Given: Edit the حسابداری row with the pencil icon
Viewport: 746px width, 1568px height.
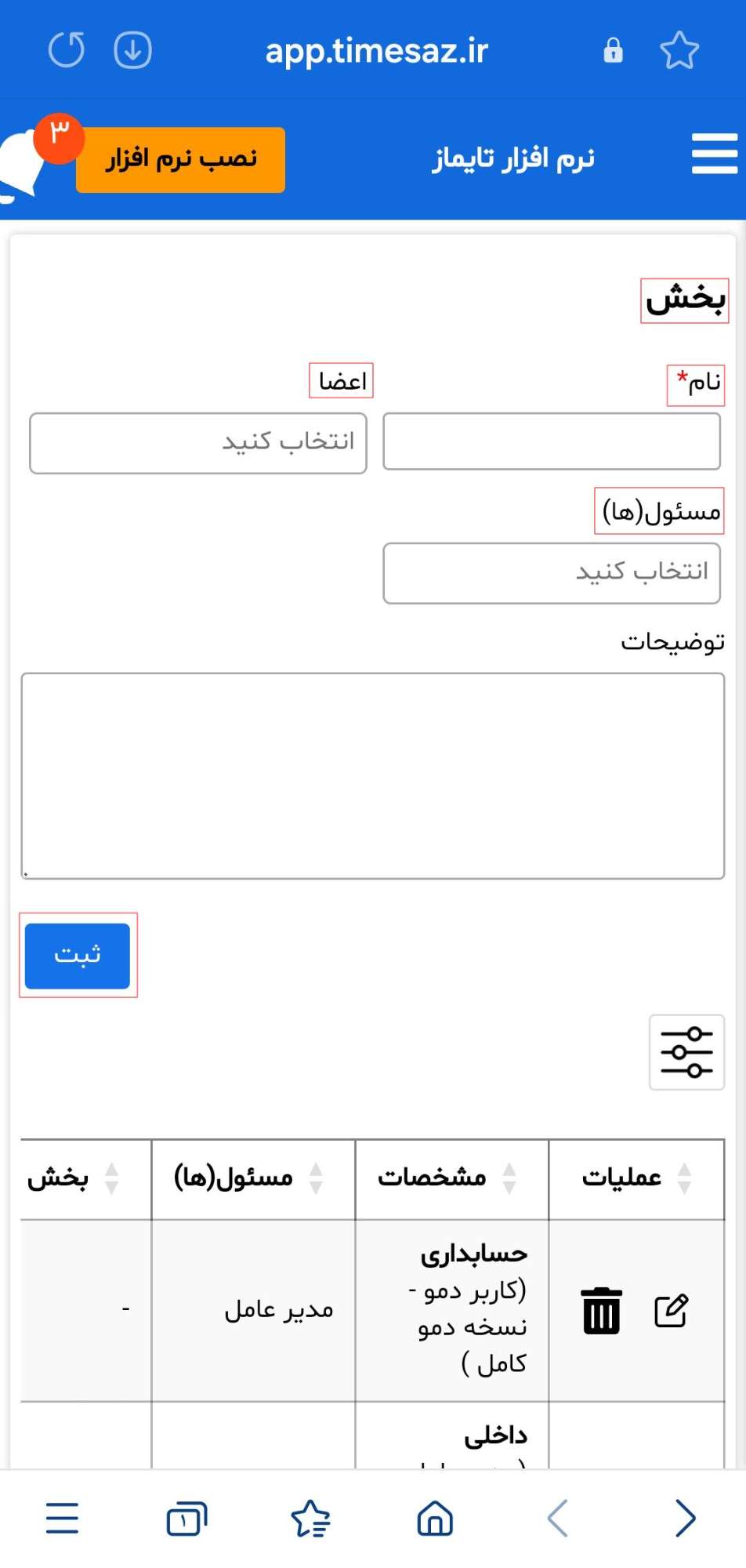Looking at the screenshot, I should click(671, 1310).
